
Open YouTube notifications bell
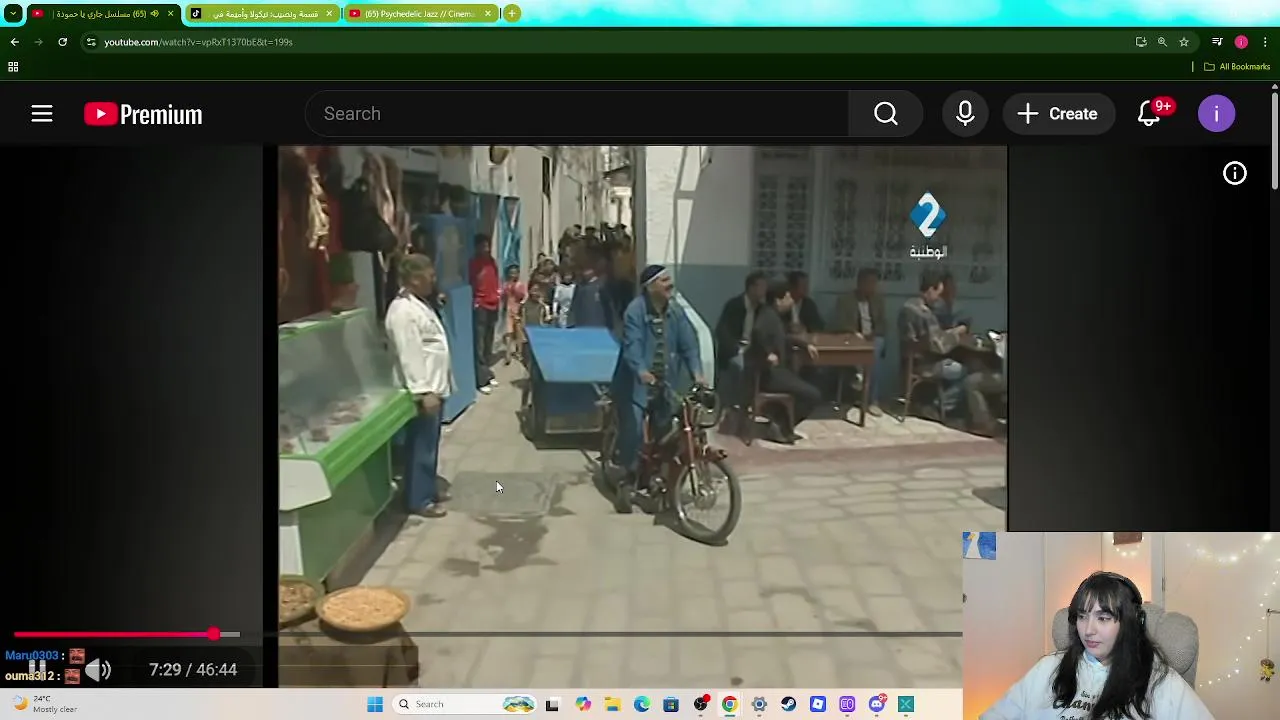pos(1150,114)
